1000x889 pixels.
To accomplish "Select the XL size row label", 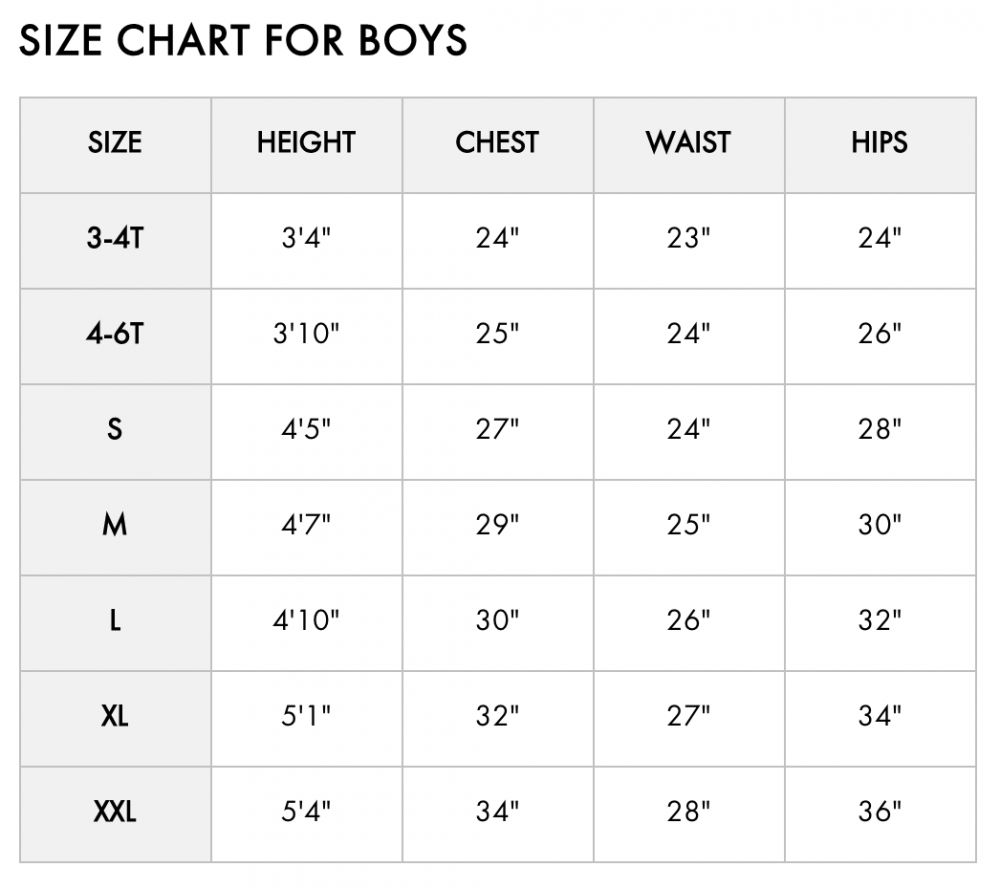I will click(x=115, y=719).
